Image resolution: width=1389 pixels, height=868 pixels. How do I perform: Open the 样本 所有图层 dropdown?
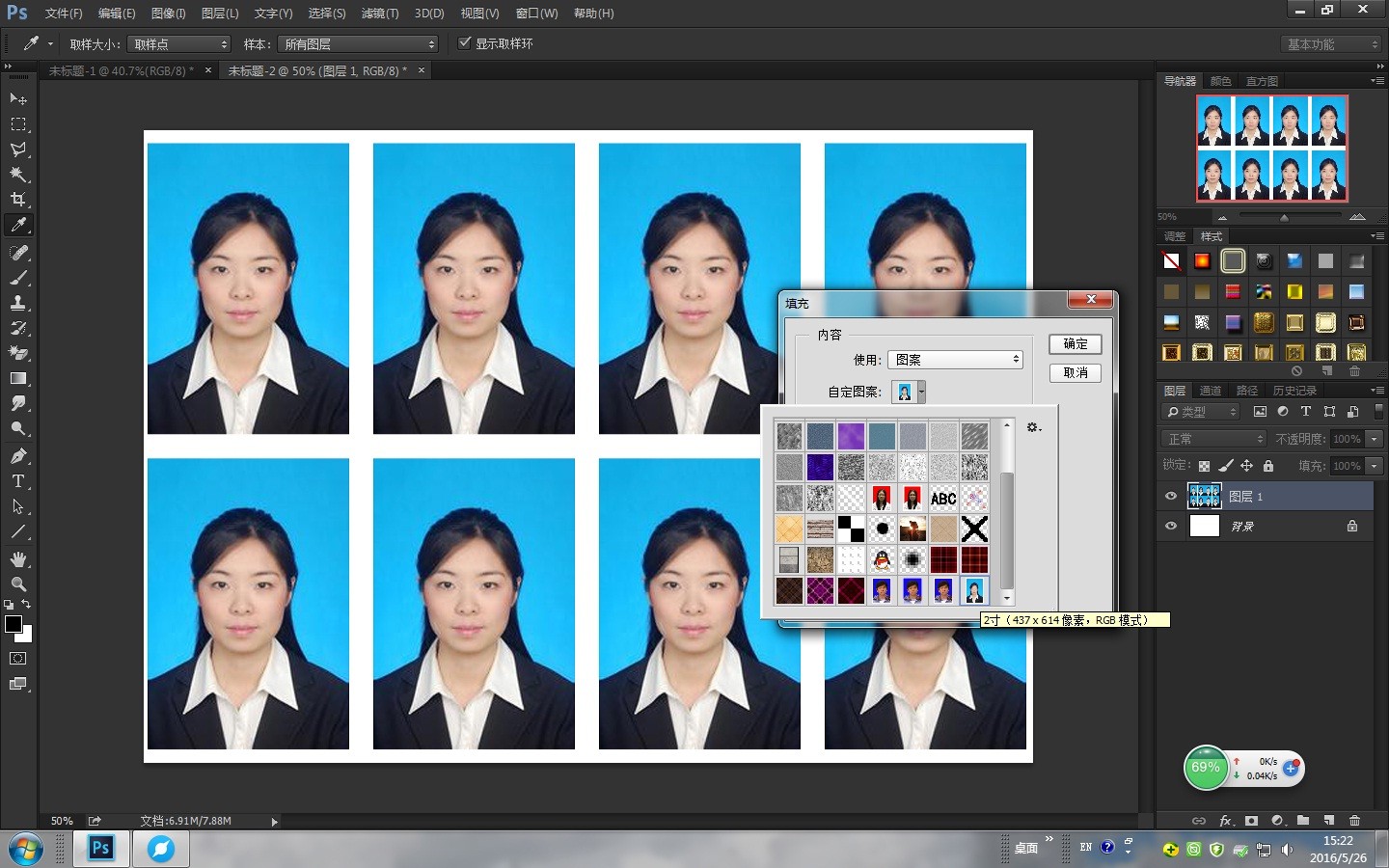coord(358,44)
